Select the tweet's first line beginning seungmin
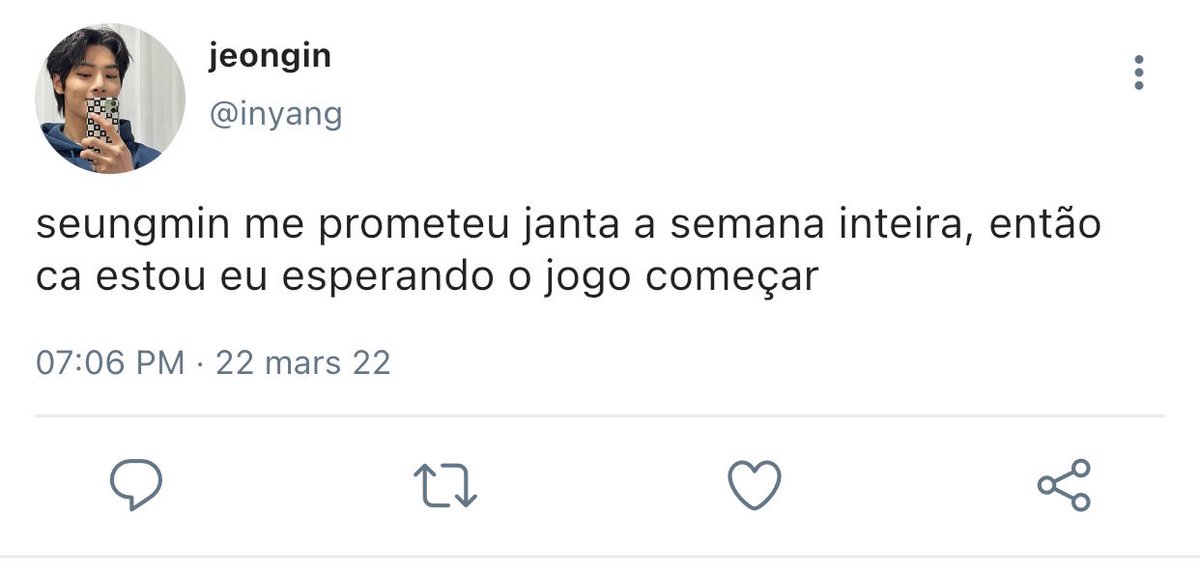This screenshot has height=574, width=1200. [568, 226]
